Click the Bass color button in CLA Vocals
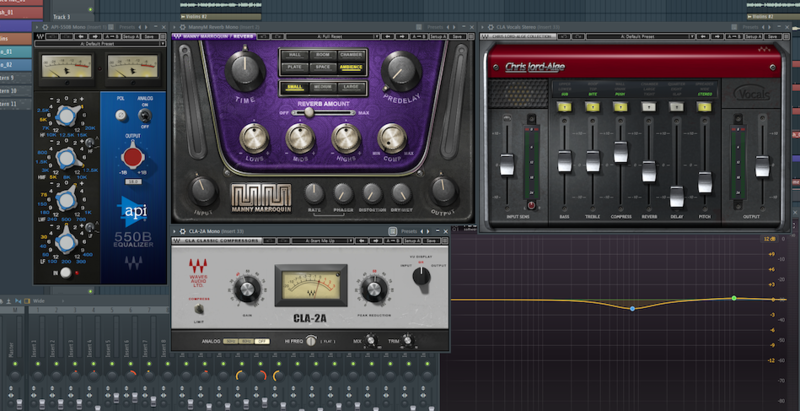The image size is (800, 411). click(564, 106)
